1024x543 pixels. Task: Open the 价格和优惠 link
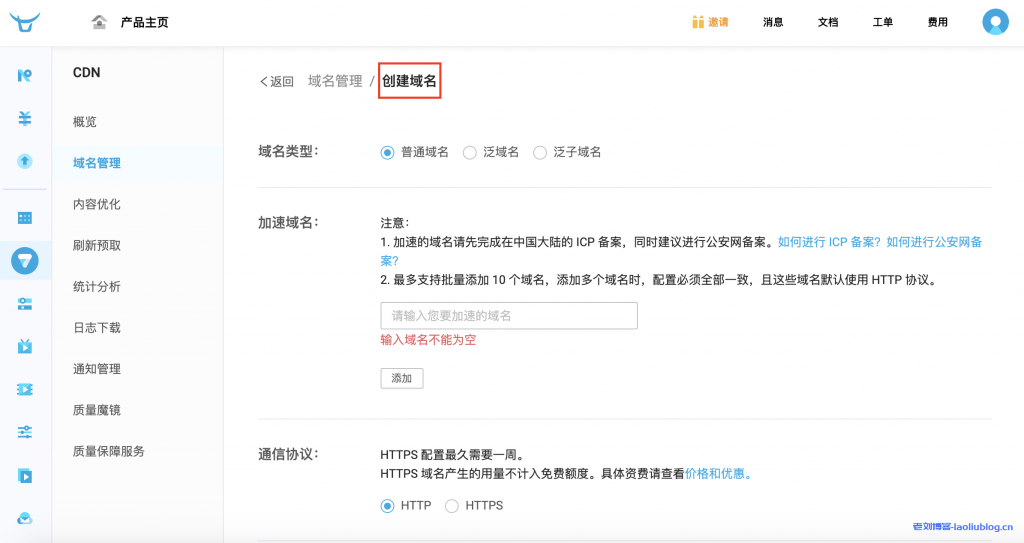point(718,474)
